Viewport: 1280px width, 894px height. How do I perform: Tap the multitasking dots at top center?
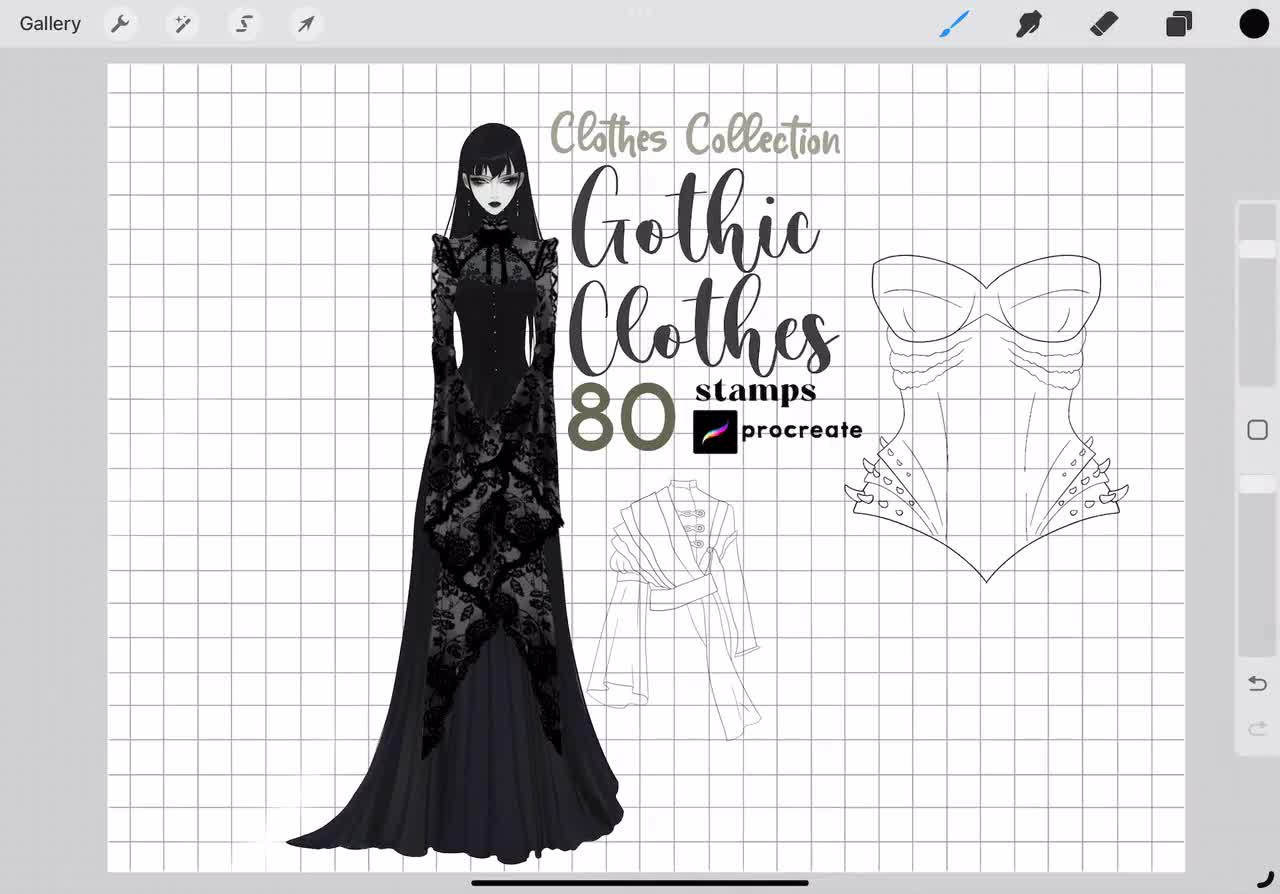(x=640, y=12)
